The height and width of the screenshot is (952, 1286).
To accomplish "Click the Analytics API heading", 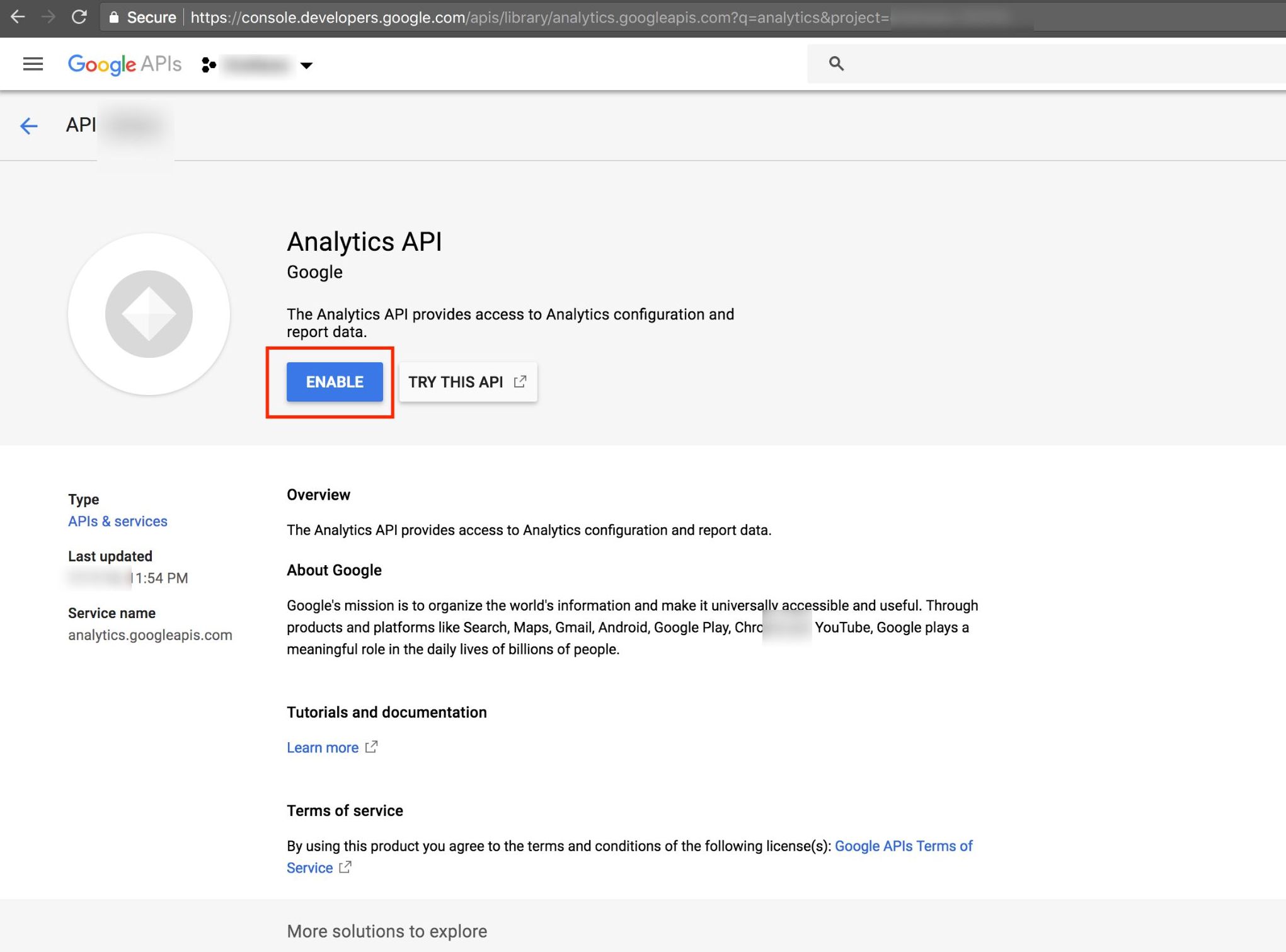I will click(x=364, y=242).
